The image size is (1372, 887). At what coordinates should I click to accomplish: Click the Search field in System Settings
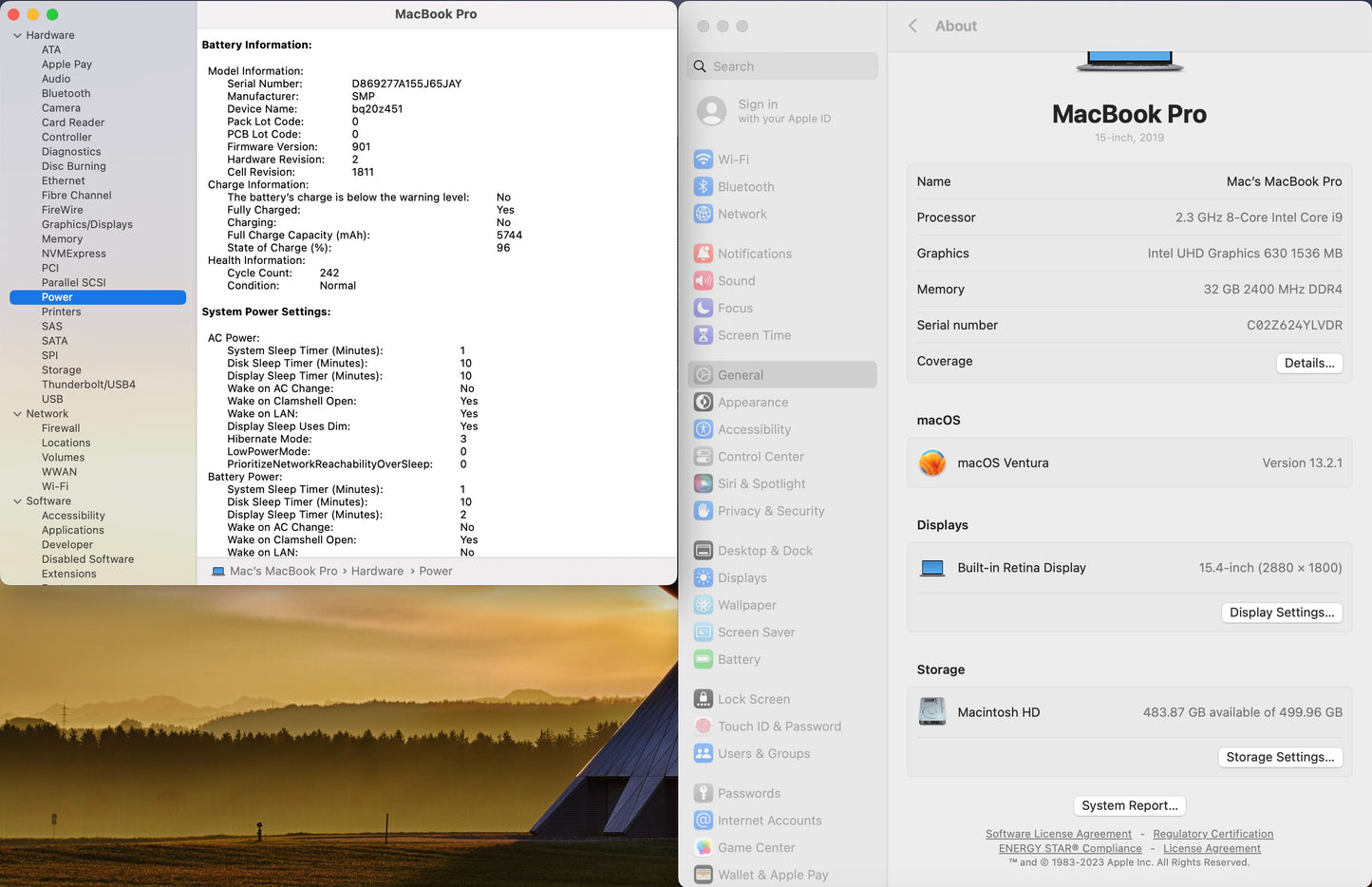click(781, 66)
